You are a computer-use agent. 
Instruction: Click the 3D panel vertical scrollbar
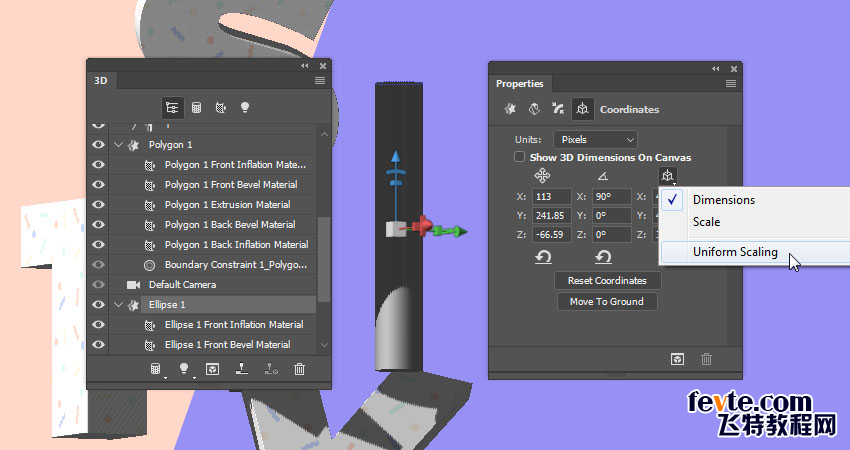(324, 259)
